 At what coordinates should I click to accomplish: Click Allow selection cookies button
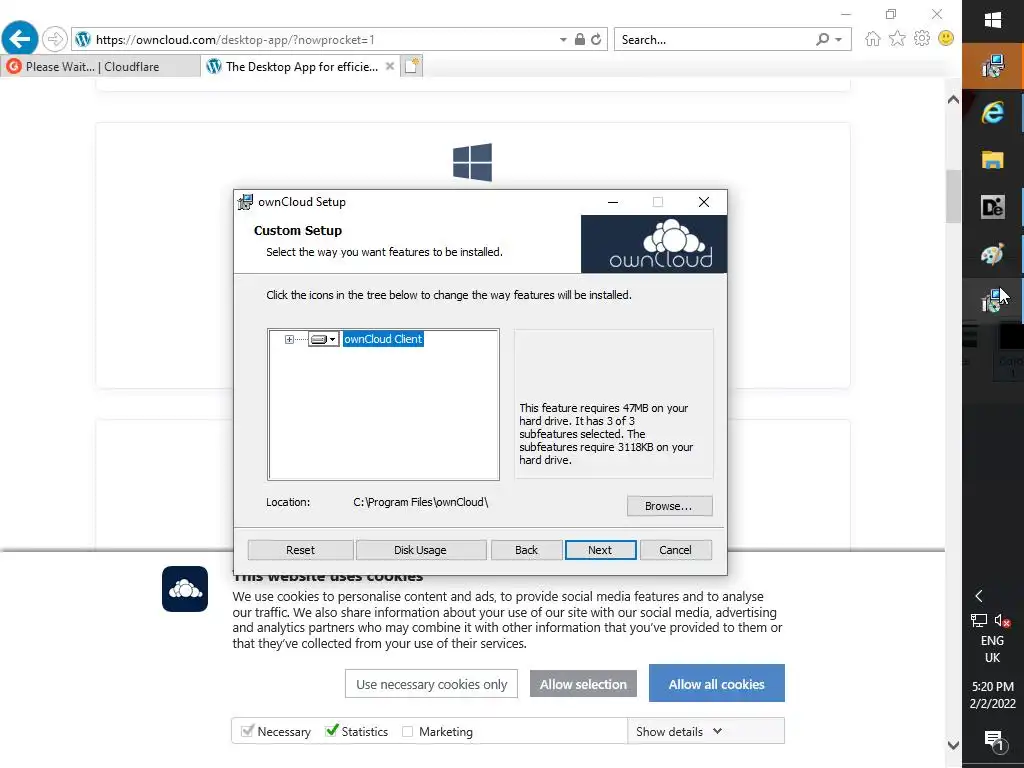click(x=583, y=684)
